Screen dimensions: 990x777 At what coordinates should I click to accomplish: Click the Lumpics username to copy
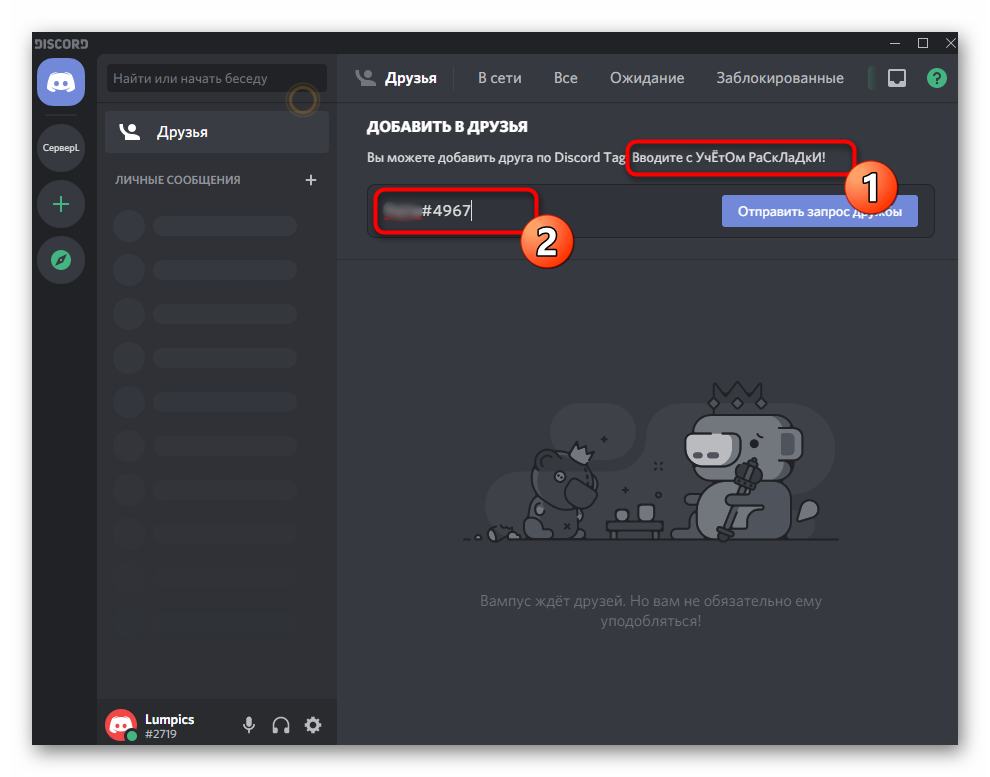point(169,719)
